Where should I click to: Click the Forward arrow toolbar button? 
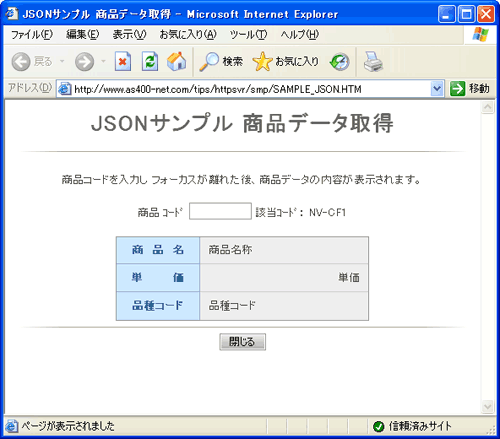coord(84,62)
